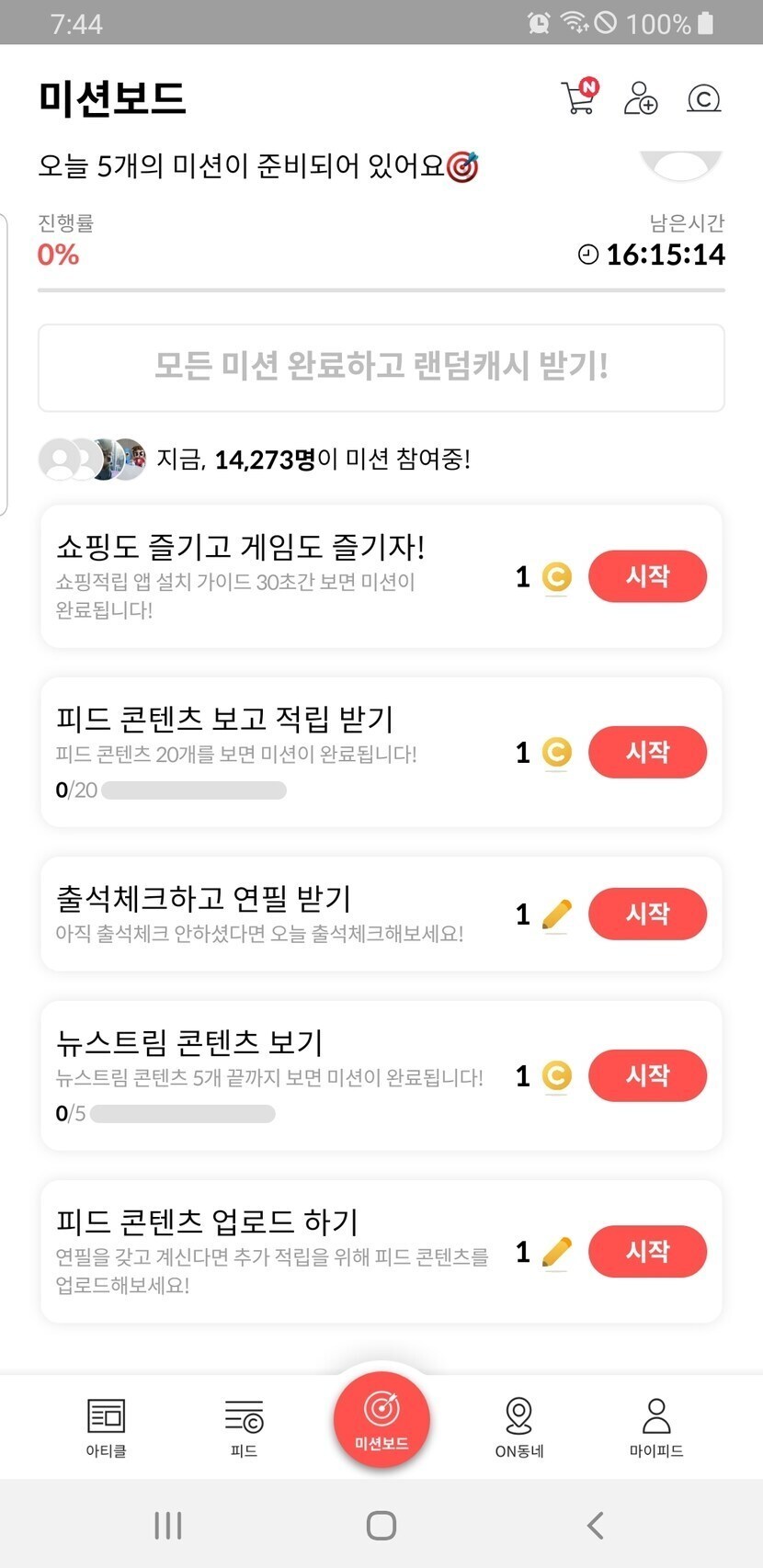Open the cash coin balance icon
763x1568 pixels.
[703, 97]
